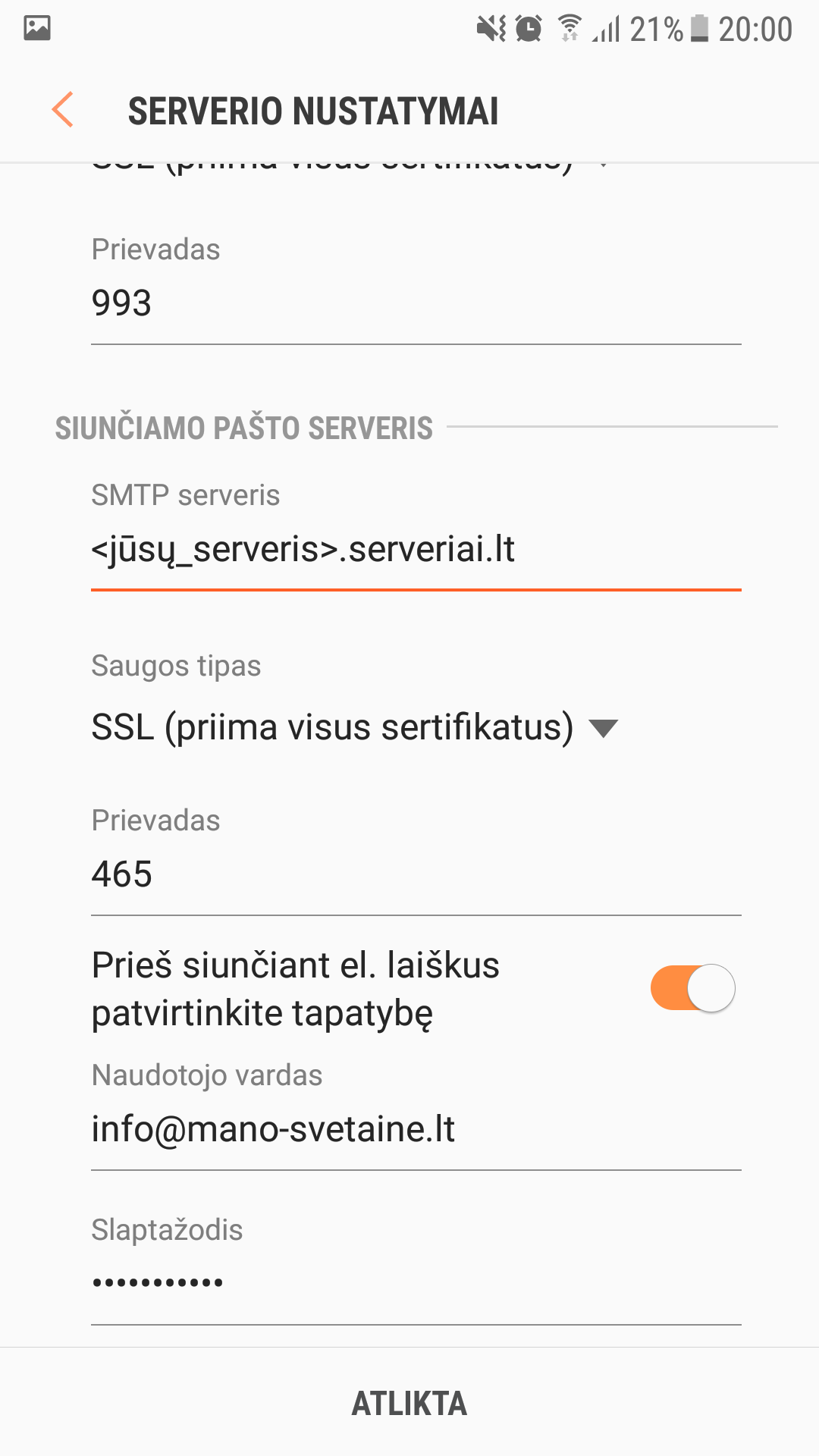The height and width of the screenshot is (1456, 819).
Task: Edit outgoing port field showing 465
Action: (x=416, y=874)
